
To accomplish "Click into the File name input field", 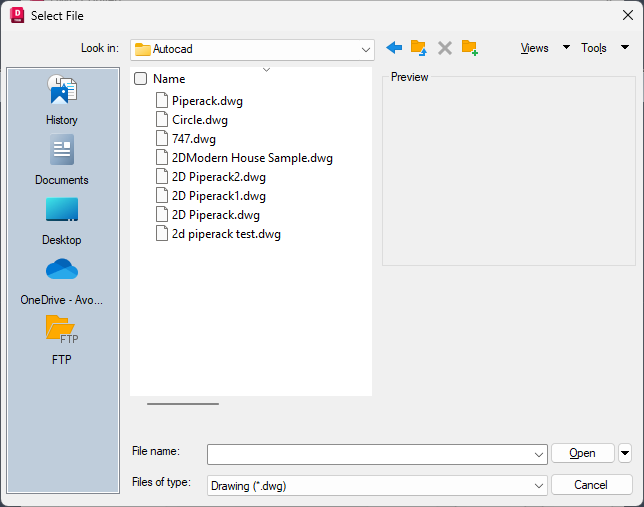I will tap(377, 454).
